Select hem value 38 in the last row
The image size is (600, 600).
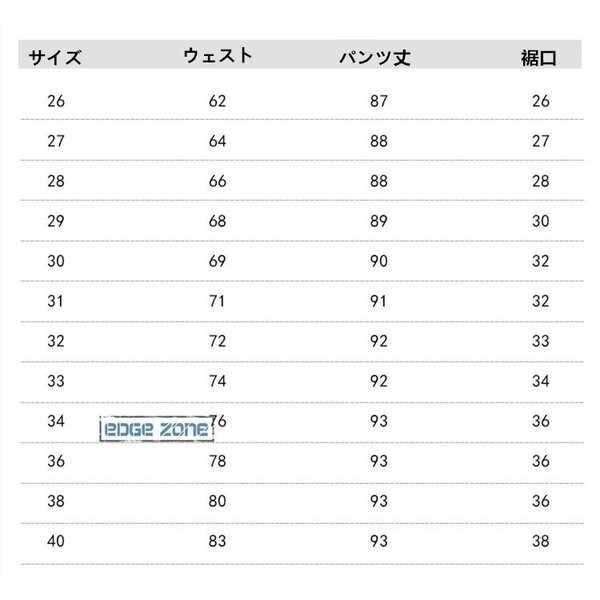coord(541,541)
